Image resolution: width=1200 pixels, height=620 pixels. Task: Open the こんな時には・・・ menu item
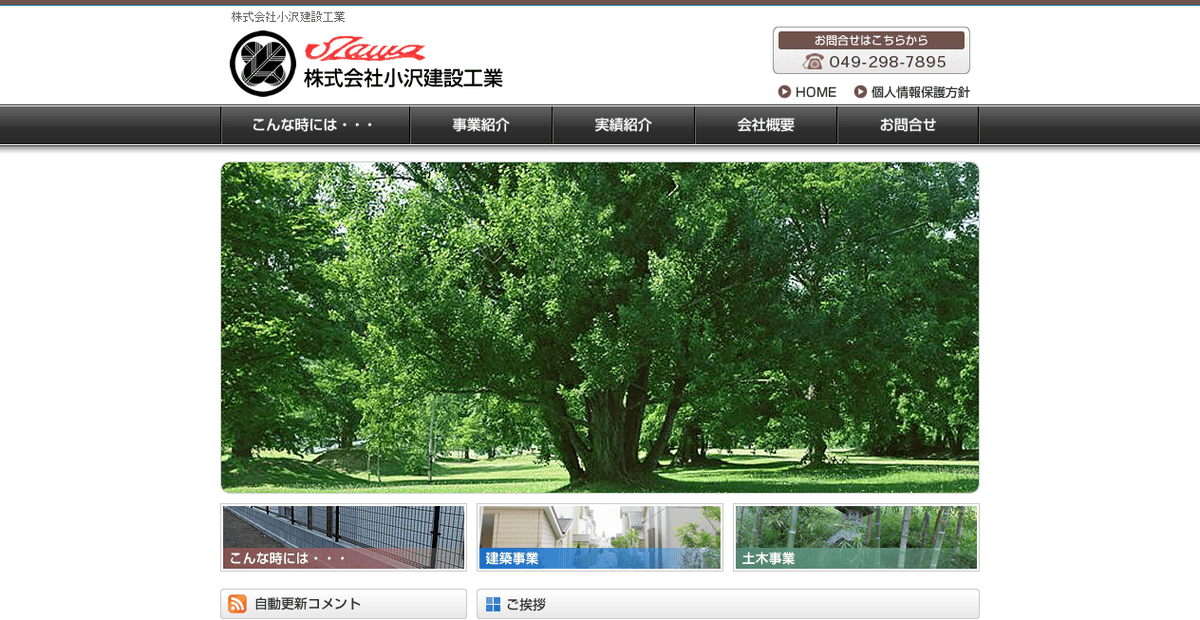click(x=315, y=124)
